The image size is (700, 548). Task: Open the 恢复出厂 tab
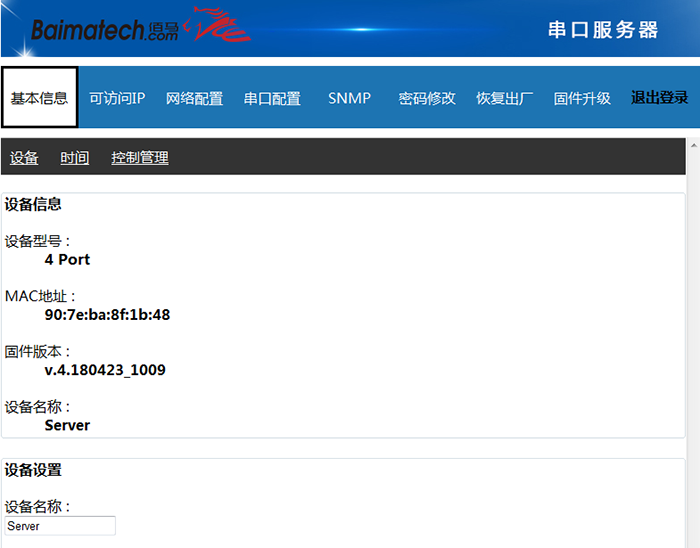click(504, 98)
